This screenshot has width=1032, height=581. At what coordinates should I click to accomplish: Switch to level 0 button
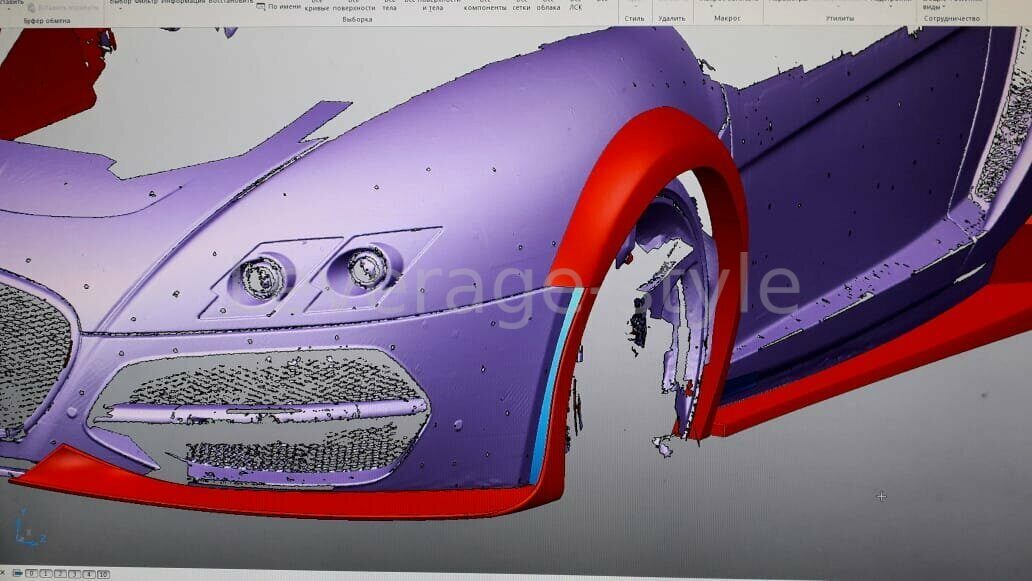[x=32, y=574]
